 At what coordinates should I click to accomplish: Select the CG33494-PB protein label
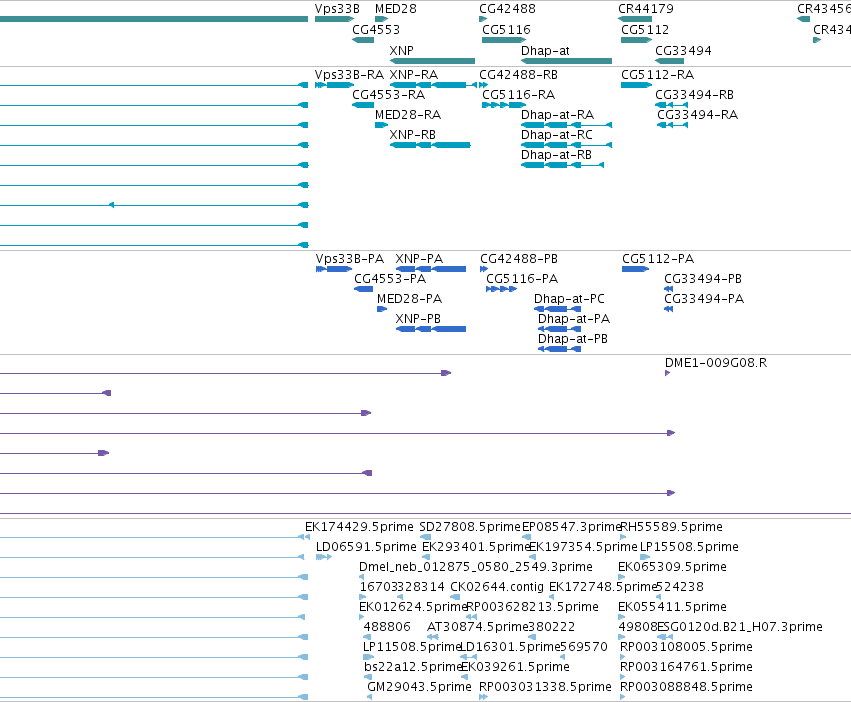click(x=703, y=279)
